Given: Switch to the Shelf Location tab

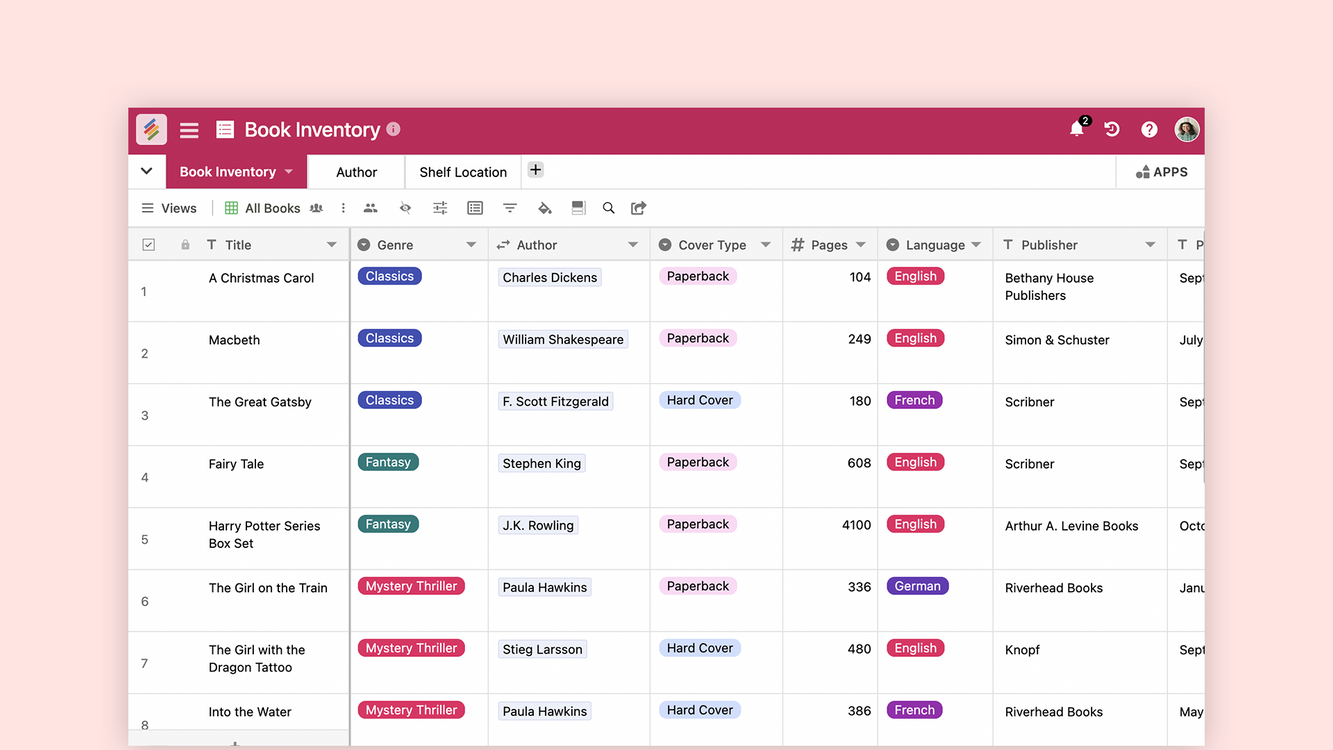Looking at the screenshot, I should pos(463,172).
